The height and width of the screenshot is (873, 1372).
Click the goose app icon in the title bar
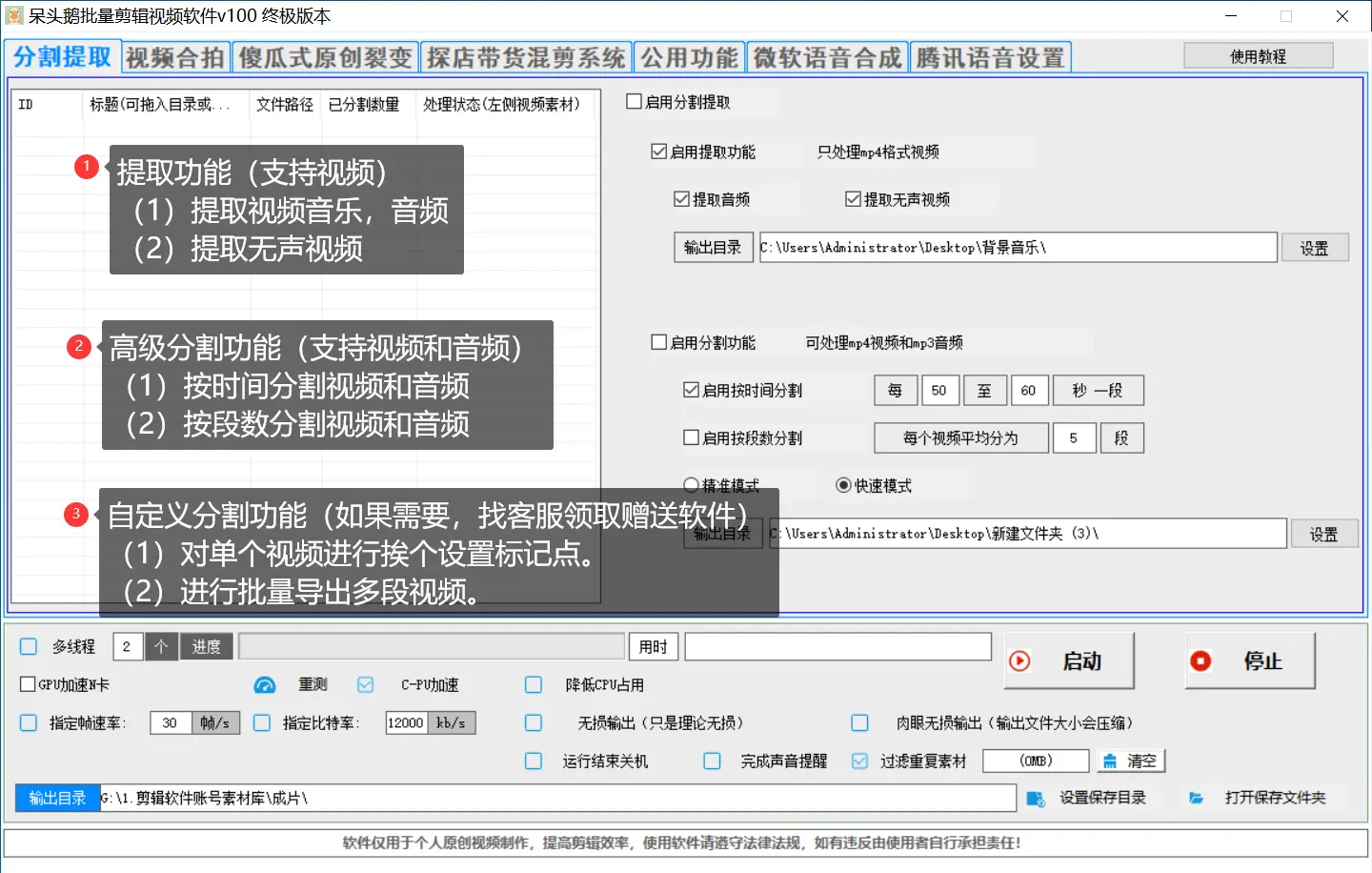pos(13,15)
